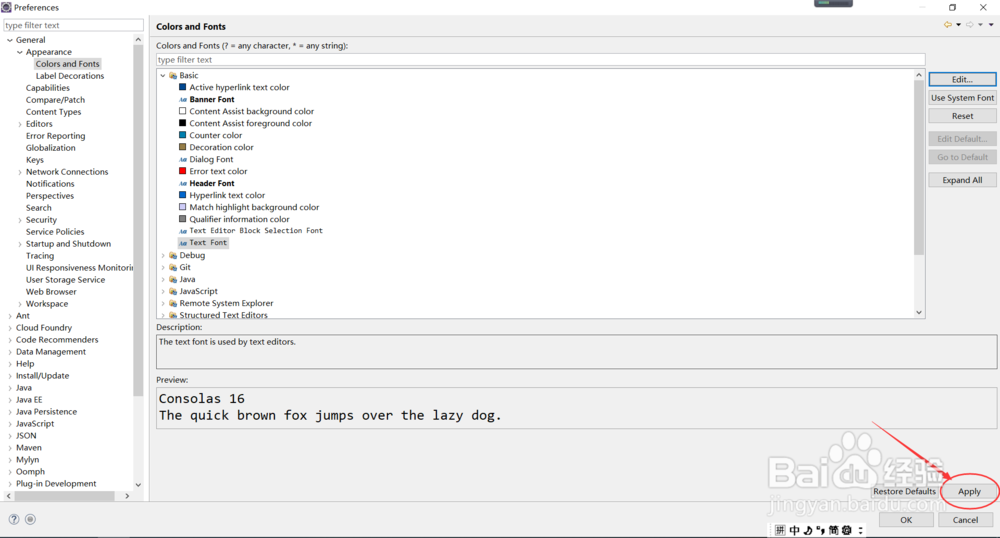Image resolution: width=1000 pixels, height=538 pixels.
Task: Focus the left sidebar filter text field
Action: (x=73, y=25)
